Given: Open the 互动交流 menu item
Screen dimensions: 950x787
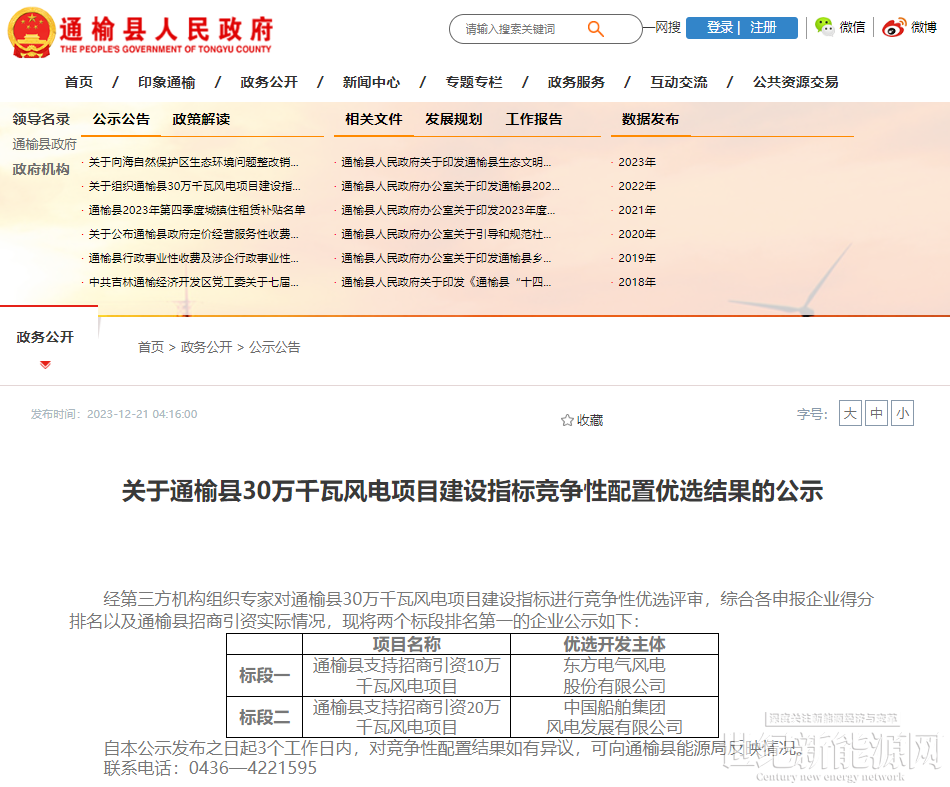Looking at the screenshot, I should click(x=679, y=82).
